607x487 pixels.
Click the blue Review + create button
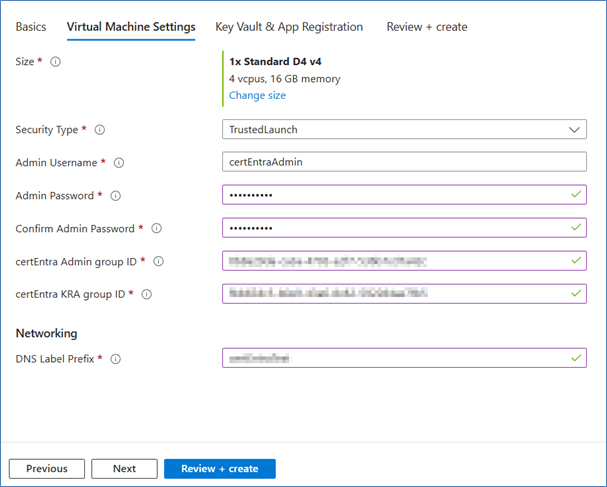[220, 468]
